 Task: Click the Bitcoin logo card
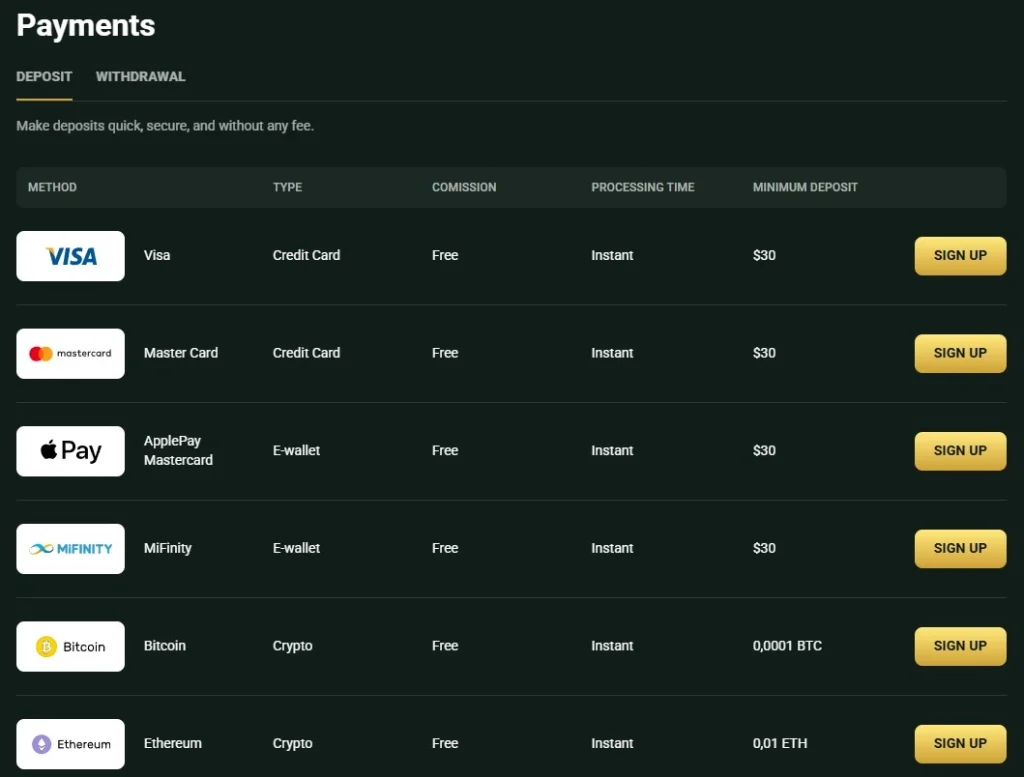[71, 646]
